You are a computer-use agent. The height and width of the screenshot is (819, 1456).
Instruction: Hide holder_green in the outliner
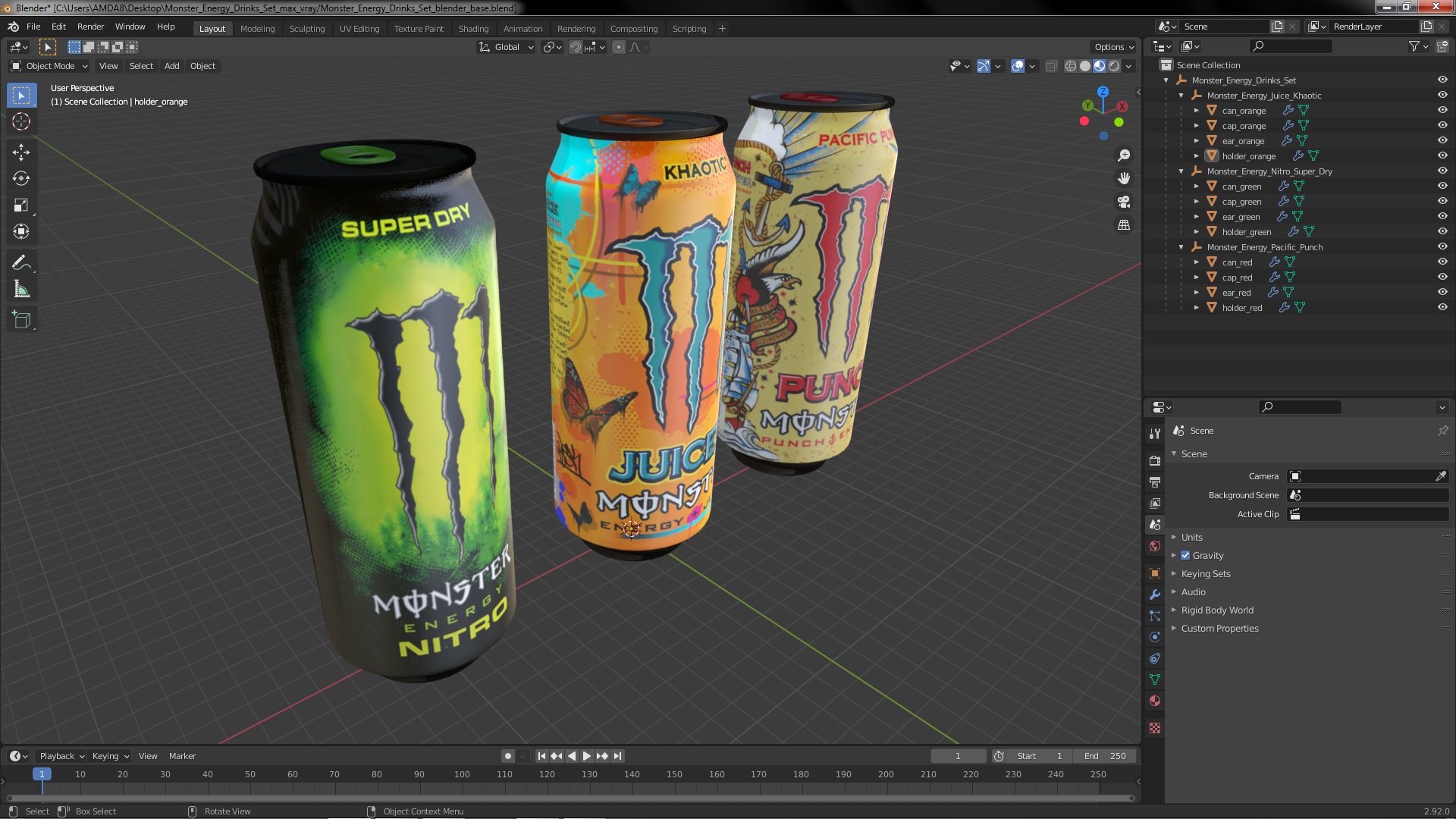1442,231
